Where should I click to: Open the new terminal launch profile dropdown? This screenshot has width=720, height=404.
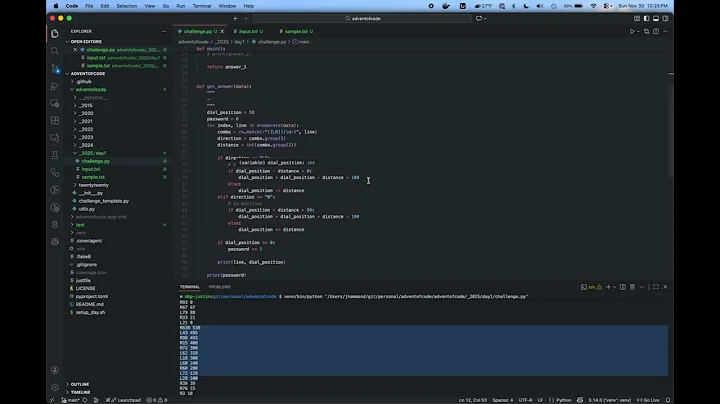(x=614, y=287)
